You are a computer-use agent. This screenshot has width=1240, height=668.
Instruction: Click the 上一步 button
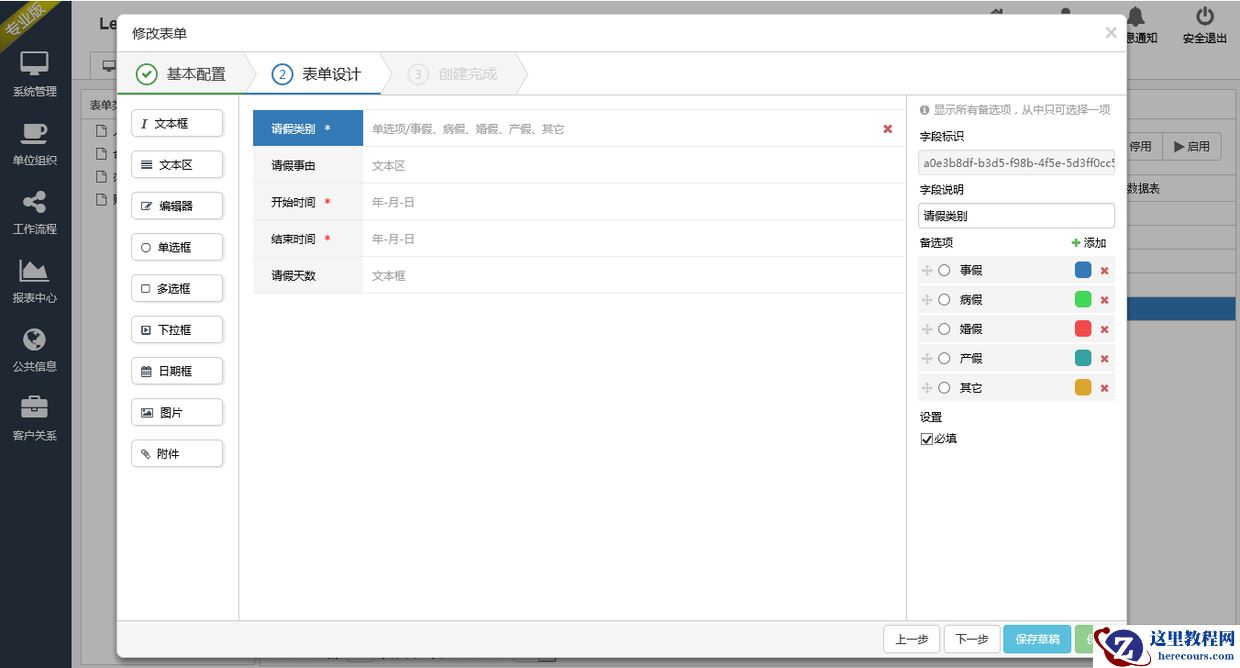point(912,640)
